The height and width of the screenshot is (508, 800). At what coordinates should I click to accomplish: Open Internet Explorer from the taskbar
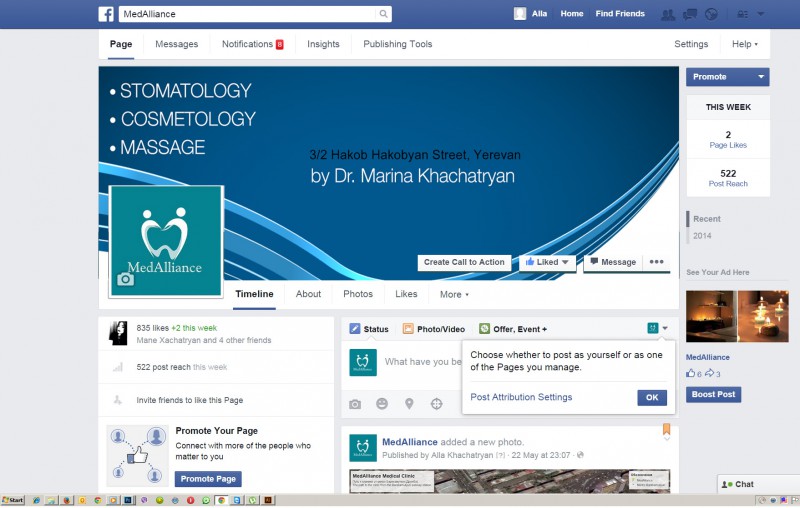click(36, 500)
